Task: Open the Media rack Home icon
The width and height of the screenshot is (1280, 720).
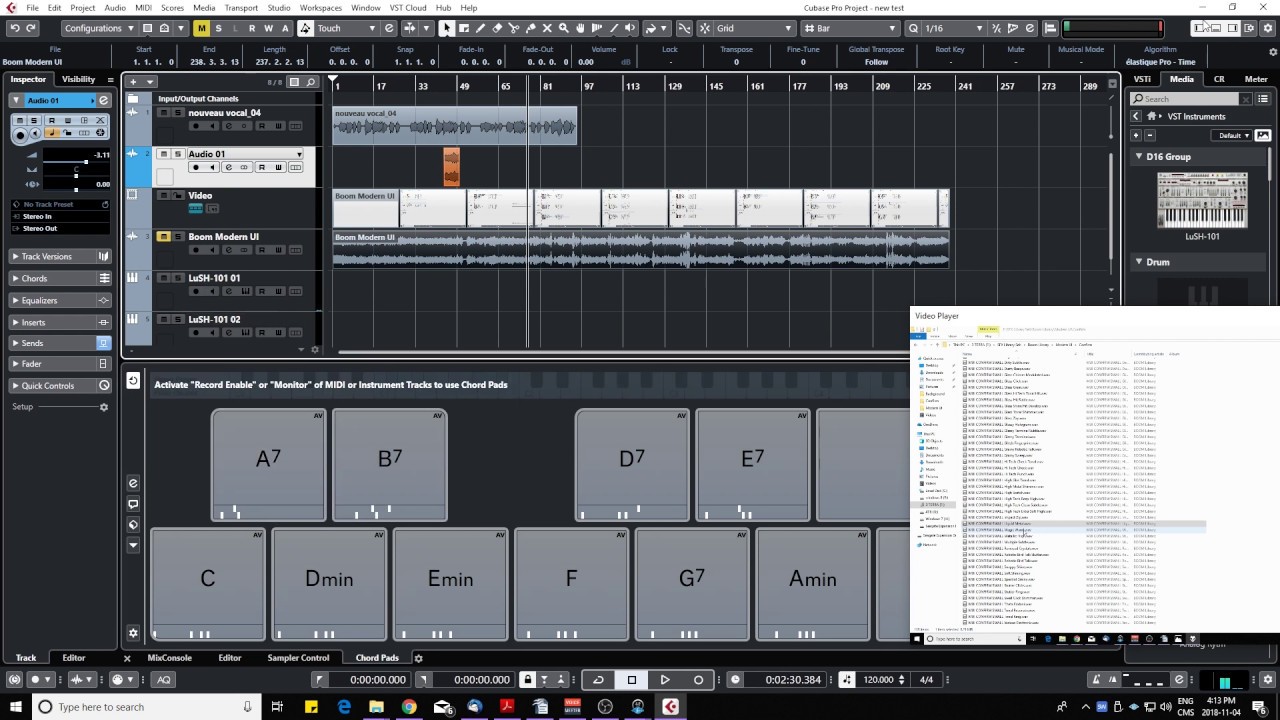Action: pyautogui.click(x=1152, y=116)
